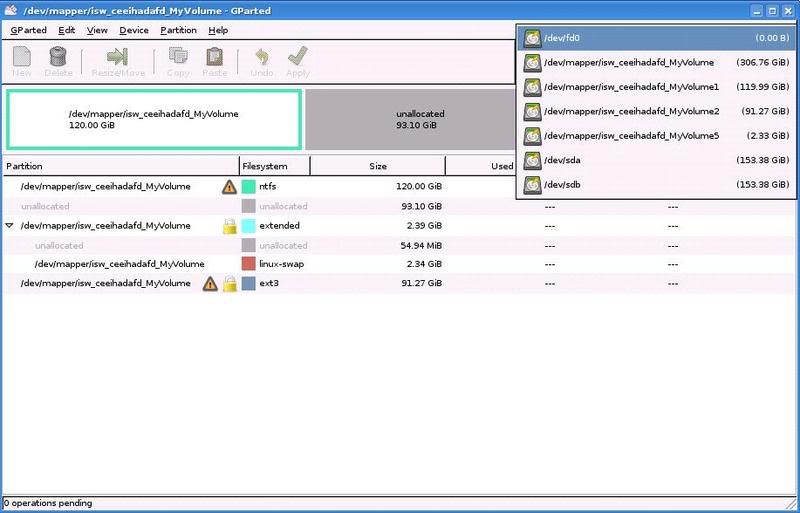Select the linux-swap partition row name

(119, 264)
